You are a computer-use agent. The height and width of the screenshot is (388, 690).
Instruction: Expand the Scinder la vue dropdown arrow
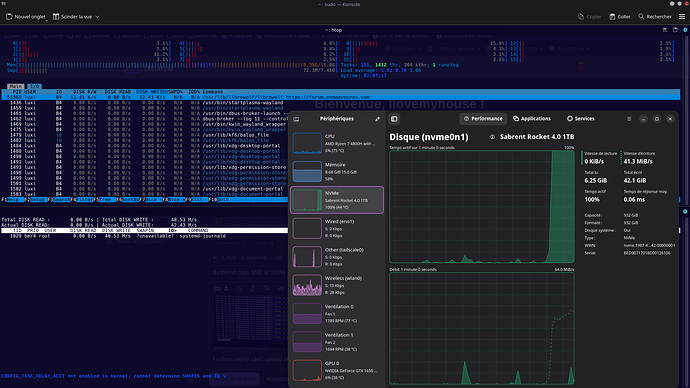[97, 17]
